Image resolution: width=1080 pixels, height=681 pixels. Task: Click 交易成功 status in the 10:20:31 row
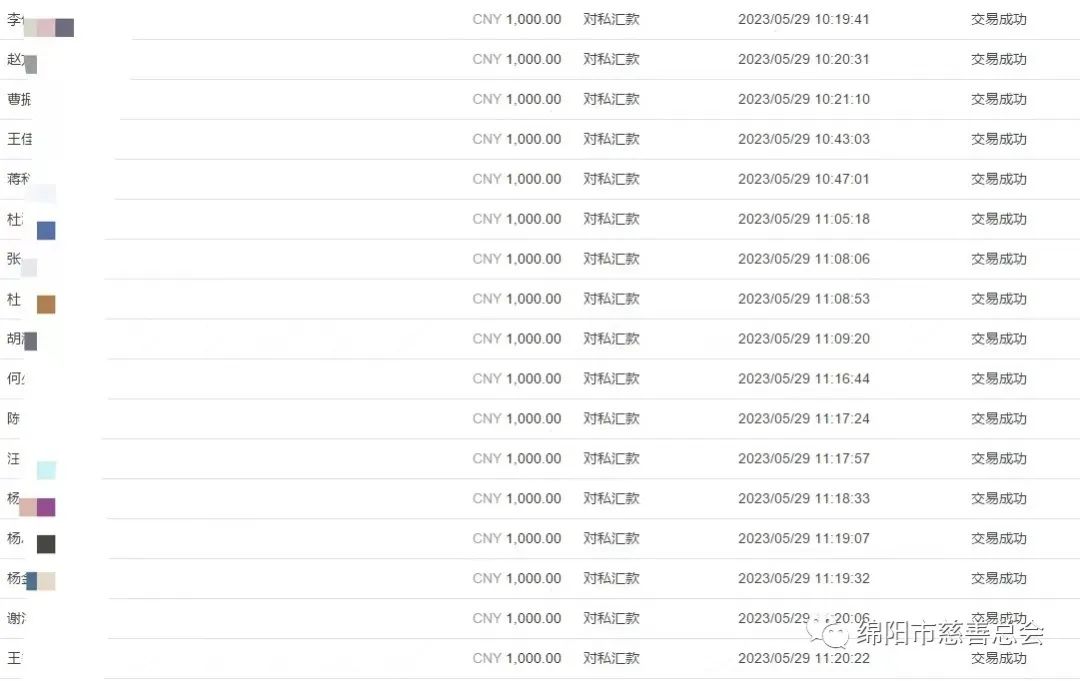click(x=998, y=59)
